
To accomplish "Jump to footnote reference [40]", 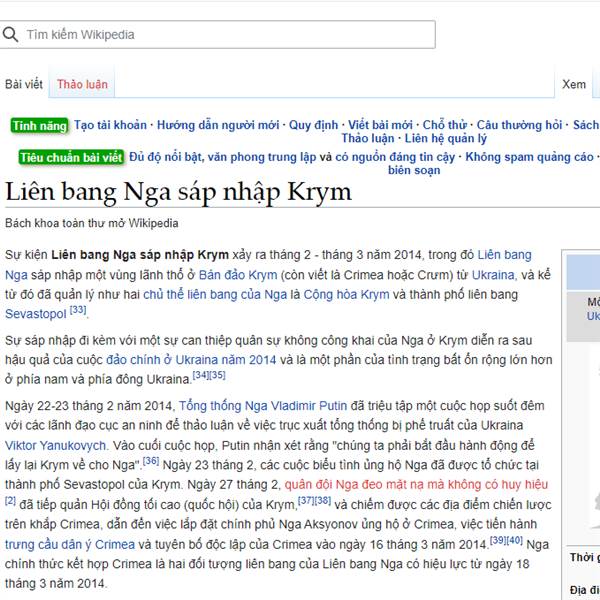I will coord(515,540).
